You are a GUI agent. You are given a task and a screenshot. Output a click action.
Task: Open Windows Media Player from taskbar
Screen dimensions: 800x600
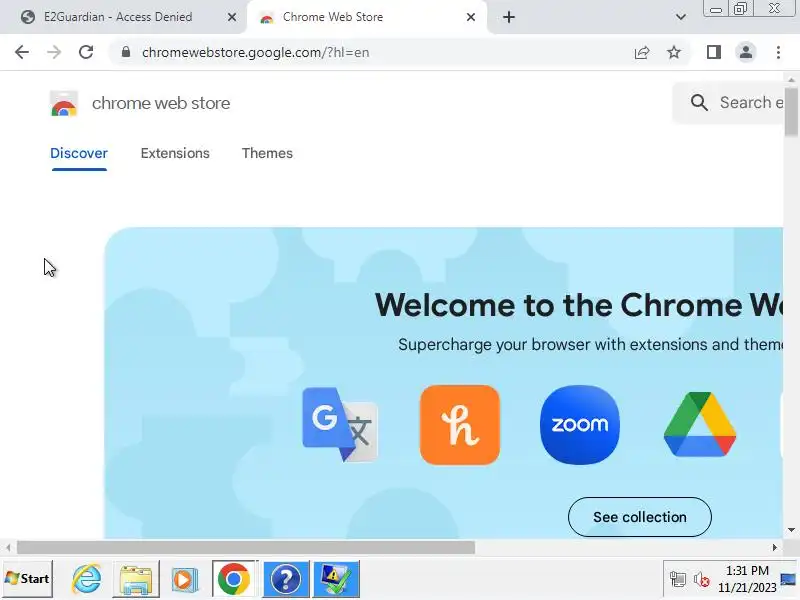(185, 579)
